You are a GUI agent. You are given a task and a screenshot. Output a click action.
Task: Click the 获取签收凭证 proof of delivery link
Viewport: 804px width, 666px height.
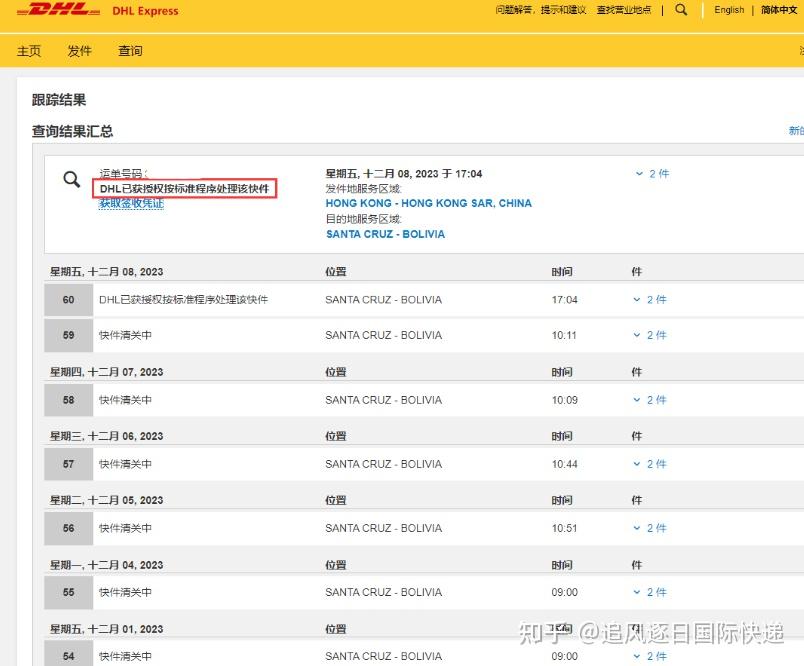coord(131,204)
